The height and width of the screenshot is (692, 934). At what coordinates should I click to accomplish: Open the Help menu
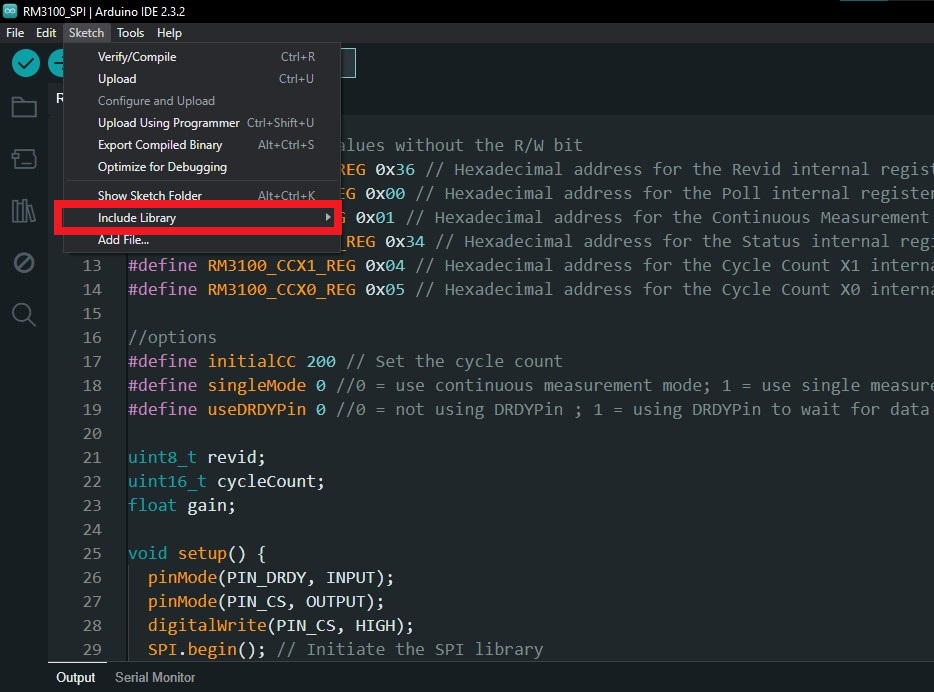point(169,33)
